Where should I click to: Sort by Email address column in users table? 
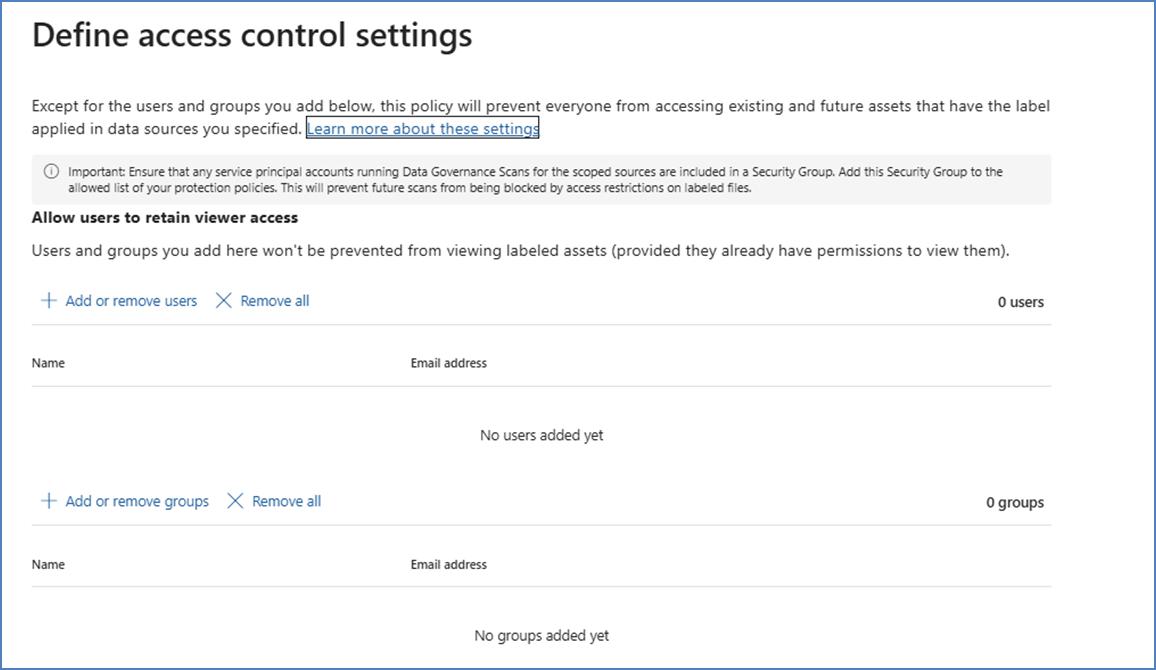pyautogui.click(x=448, y=363)
